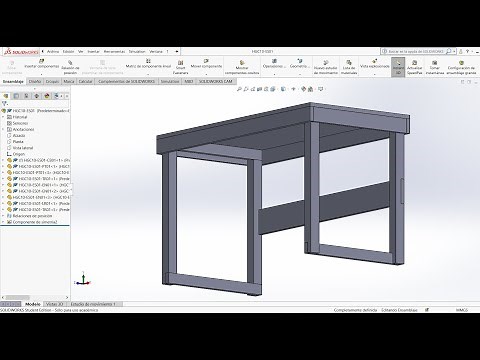Click Zoom to Fit in heads-up toolbar

(239, 89)
